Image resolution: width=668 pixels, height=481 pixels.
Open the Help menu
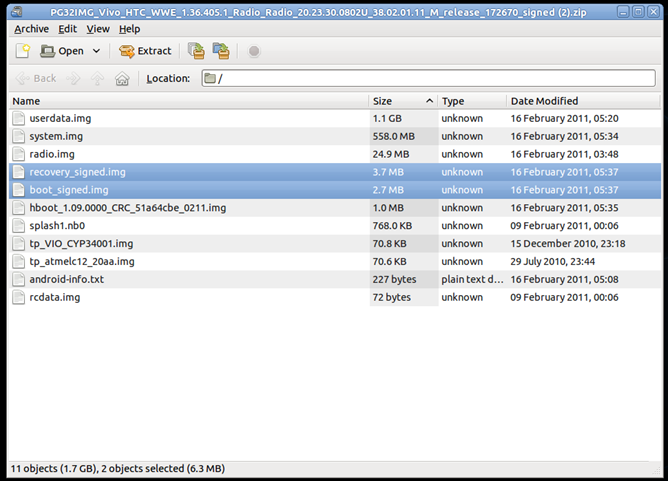(x=130, y=29)
